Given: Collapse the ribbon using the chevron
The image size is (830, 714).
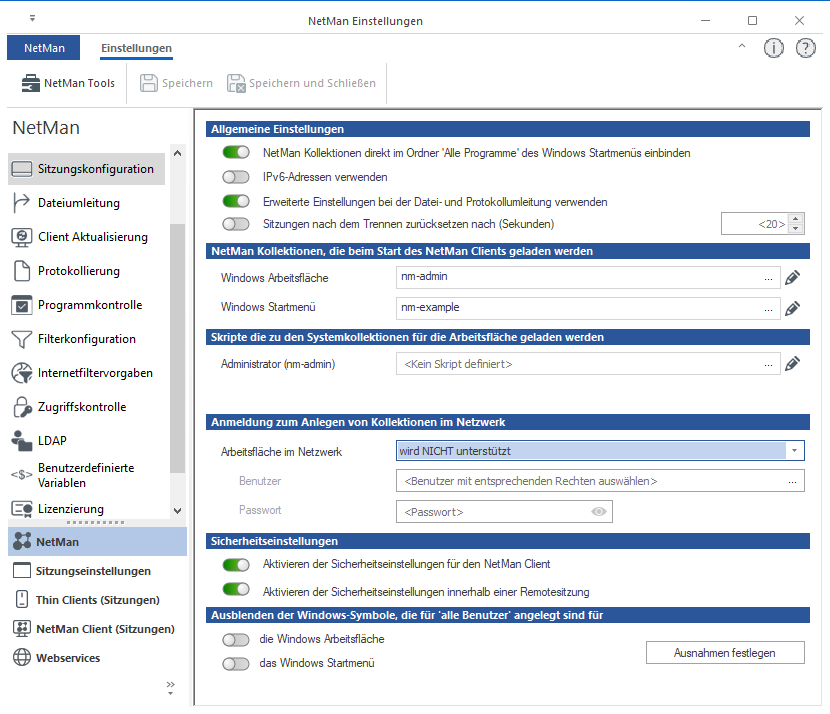Looking at the screenshot, I should click(x=742, y=46).
